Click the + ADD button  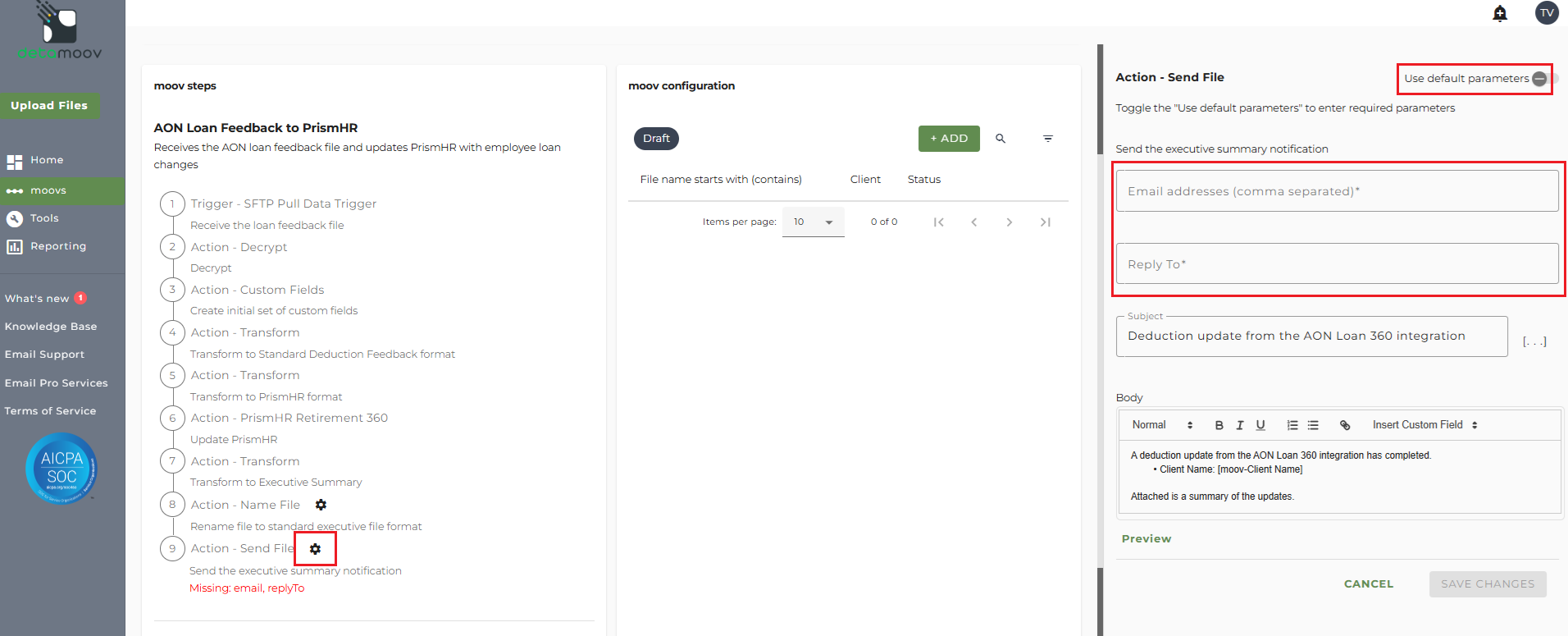(x=949, y=139)
